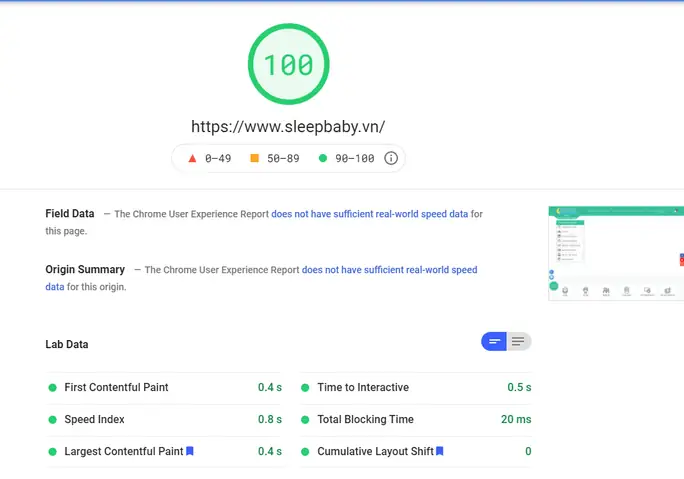Click the First Contentful Paint metric label
684x479 pixels.
(116, 387)
